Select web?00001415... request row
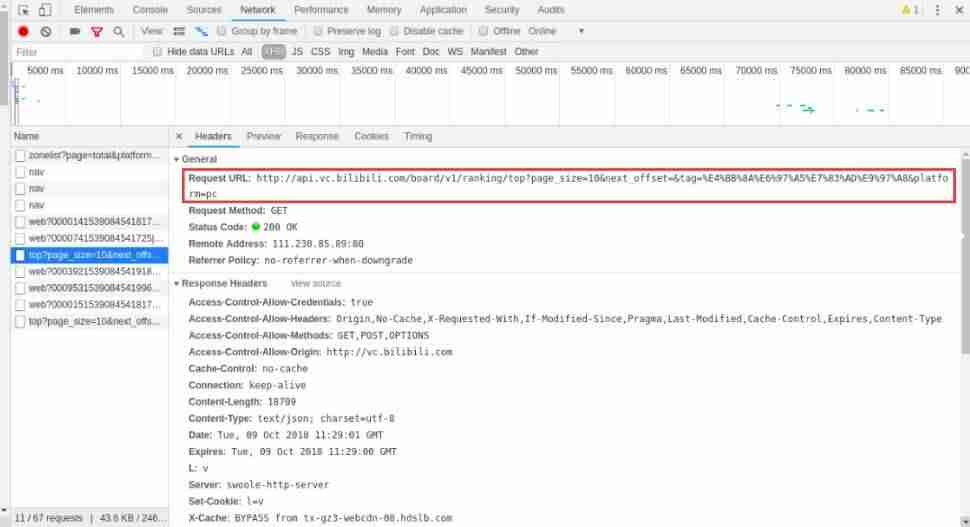Image resolution: width=970 pixels, height=527 pixels. click(89, 221)
